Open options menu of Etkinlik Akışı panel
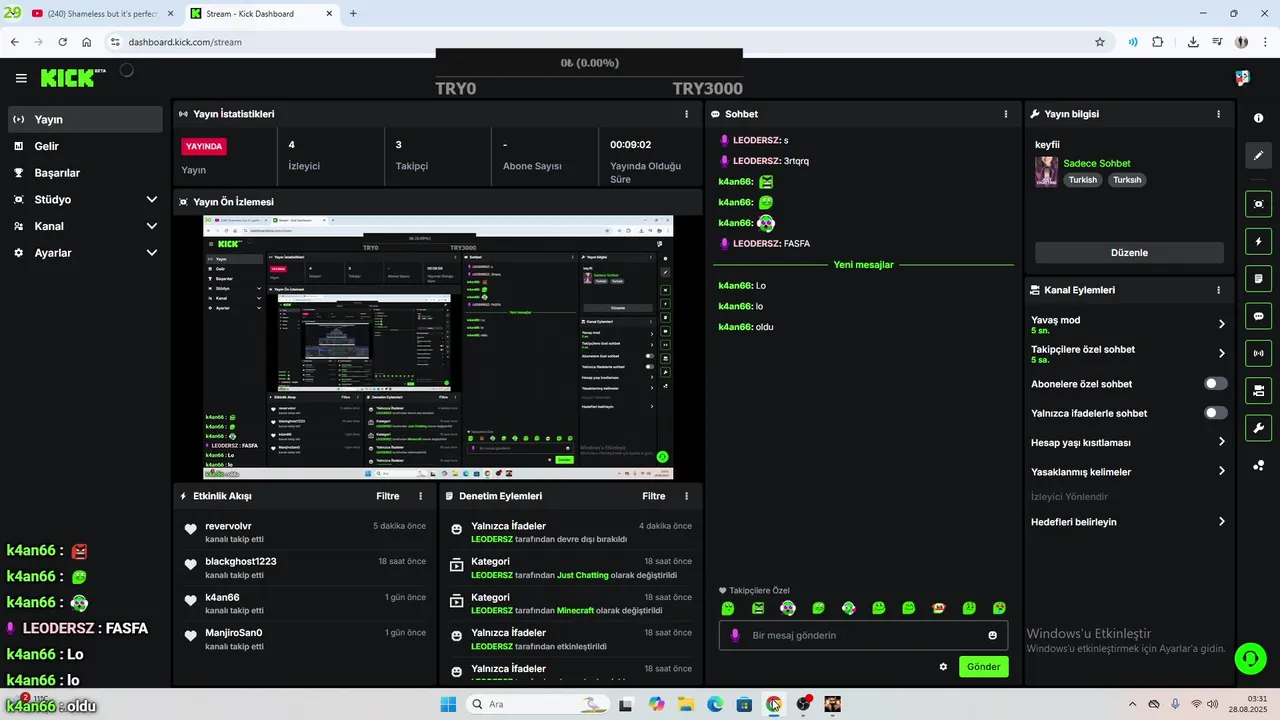This screenshot has width=1280, height=720. pyautogui.click(x=420, y=496)
